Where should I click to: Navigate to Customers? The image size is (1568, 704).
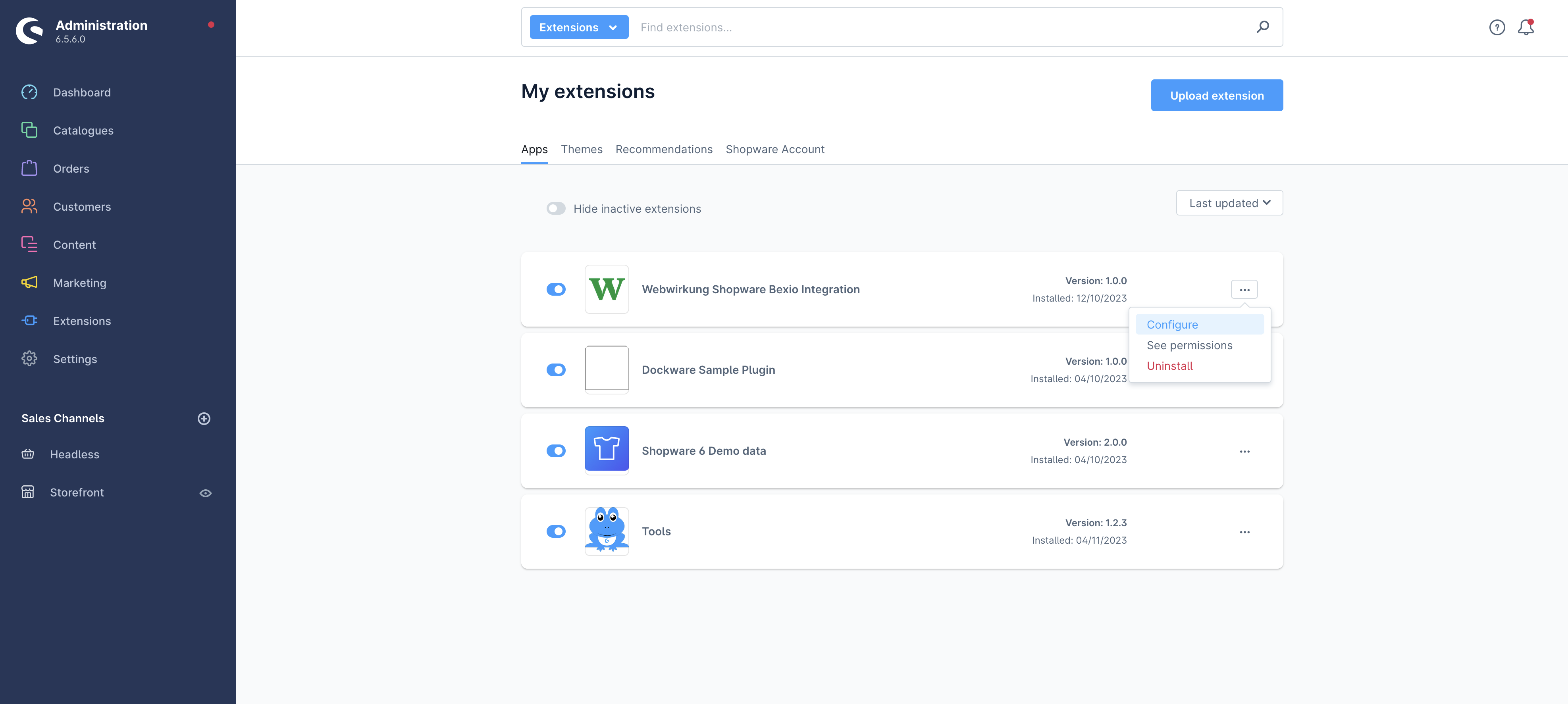[x=81, y=206]
